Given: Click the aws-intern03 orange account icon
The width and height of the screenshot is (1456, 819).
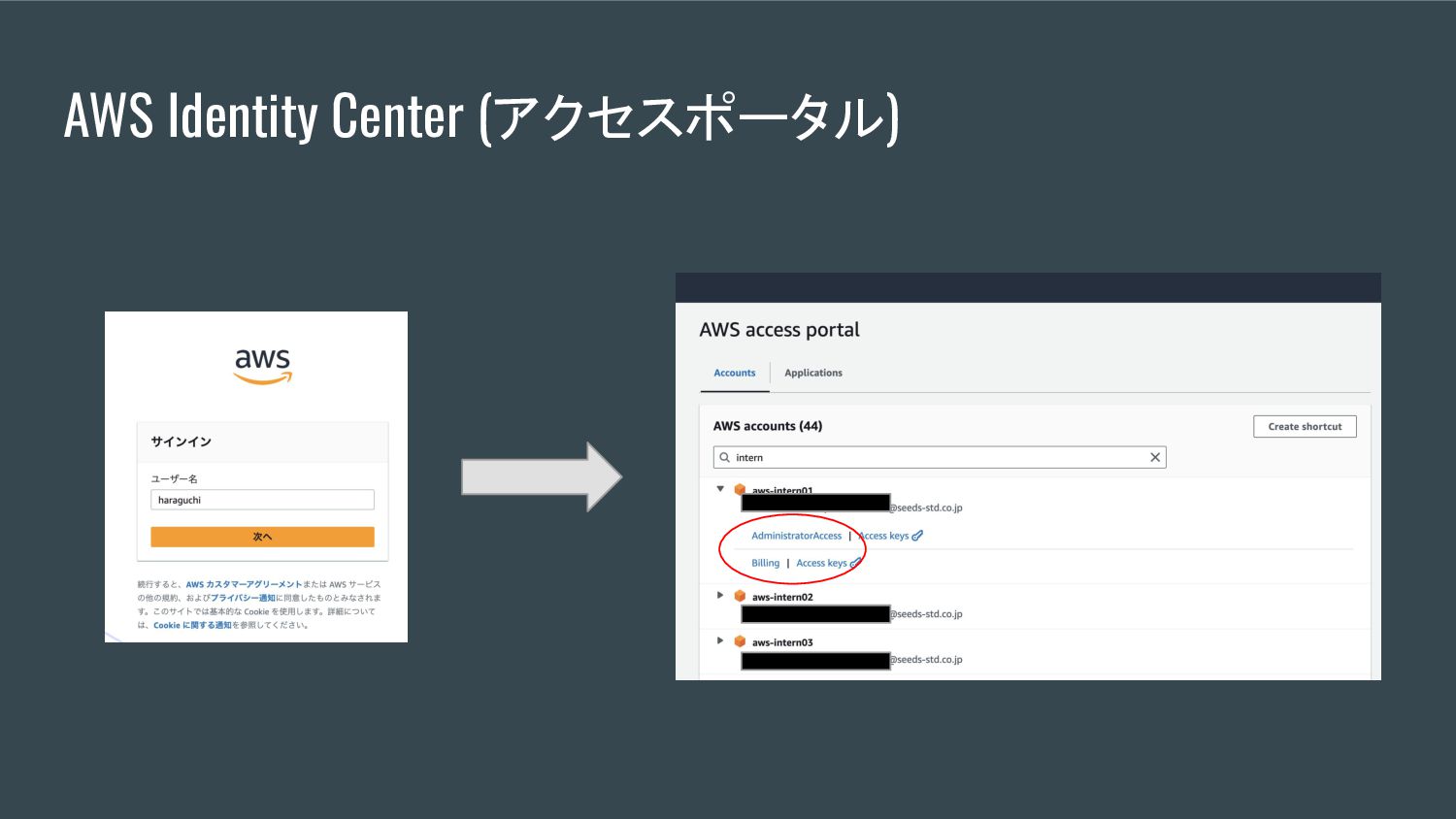Looking at the screenshot, I should (x=740, y=641).
